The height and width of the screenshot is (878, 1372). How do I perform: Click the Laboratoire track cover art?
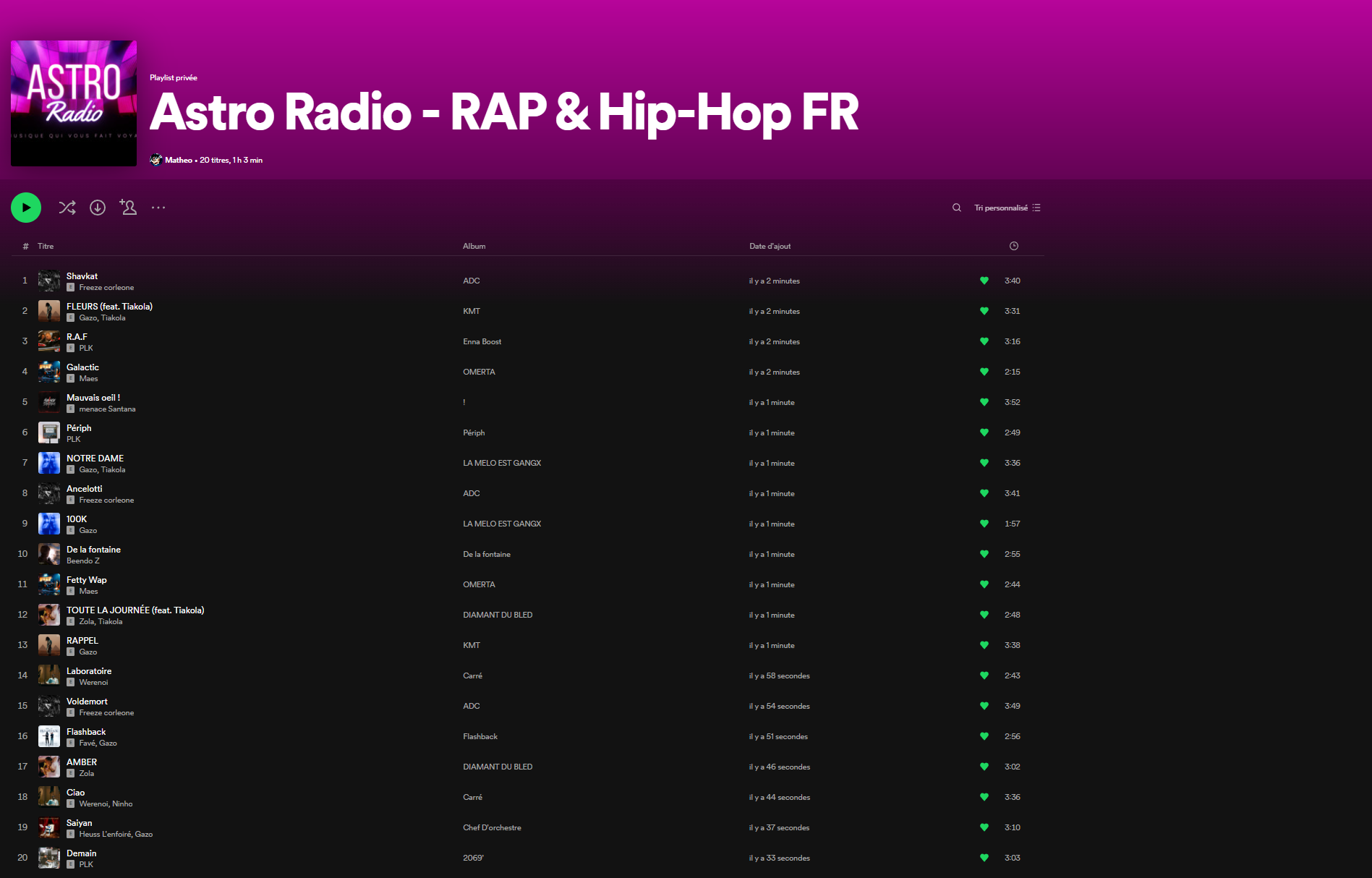(x=49, y=675)
